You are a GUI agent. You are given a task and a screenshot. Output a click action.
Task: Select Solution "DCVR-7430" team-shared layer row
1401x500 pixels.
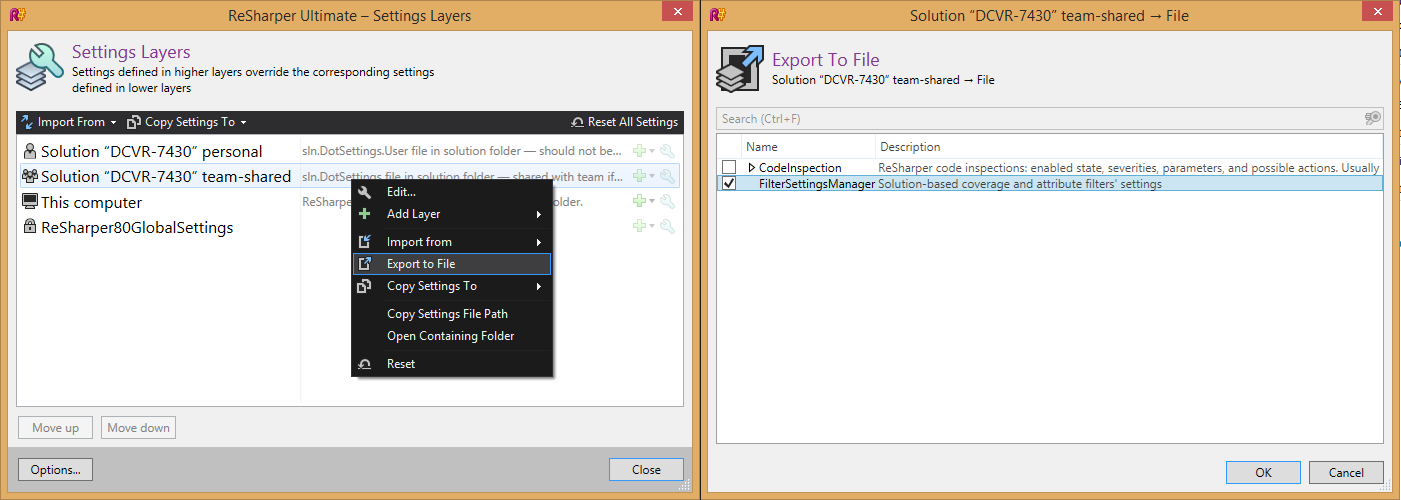[x=350, y=176]
